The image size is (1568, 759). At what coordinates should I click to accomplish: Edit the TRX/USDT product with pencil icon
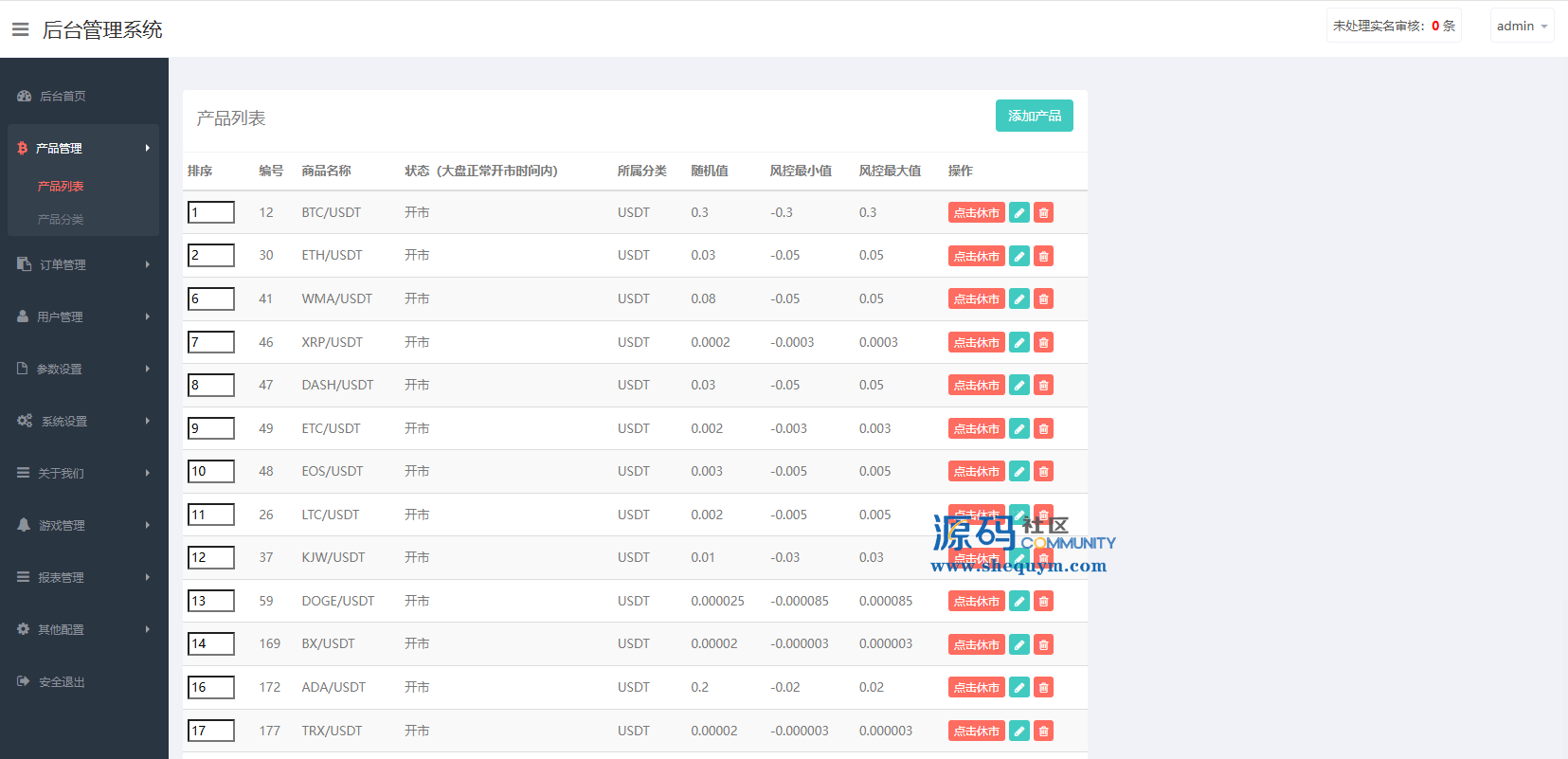coord(1019,732)
